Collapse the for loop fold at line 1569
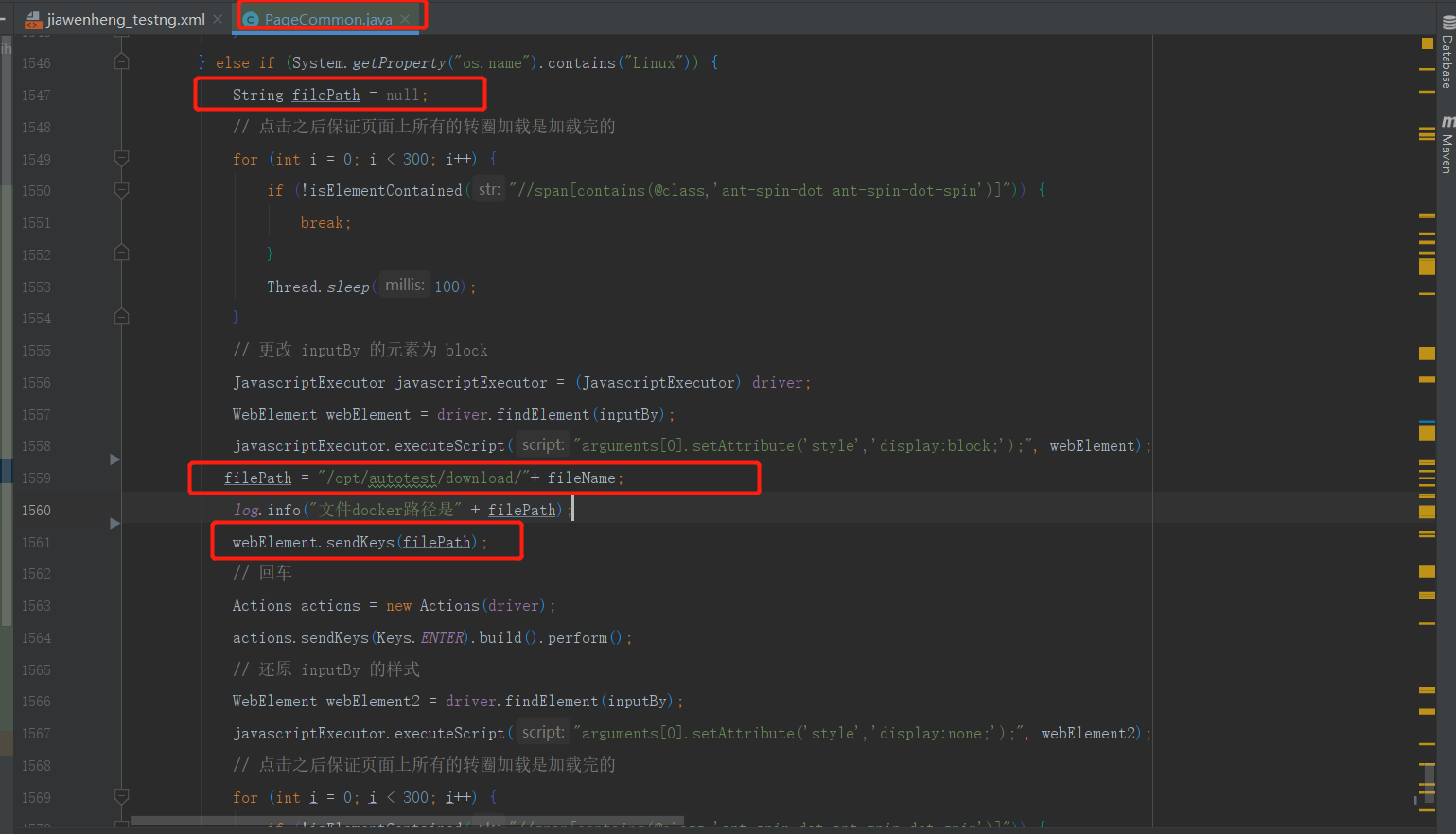 121,797
